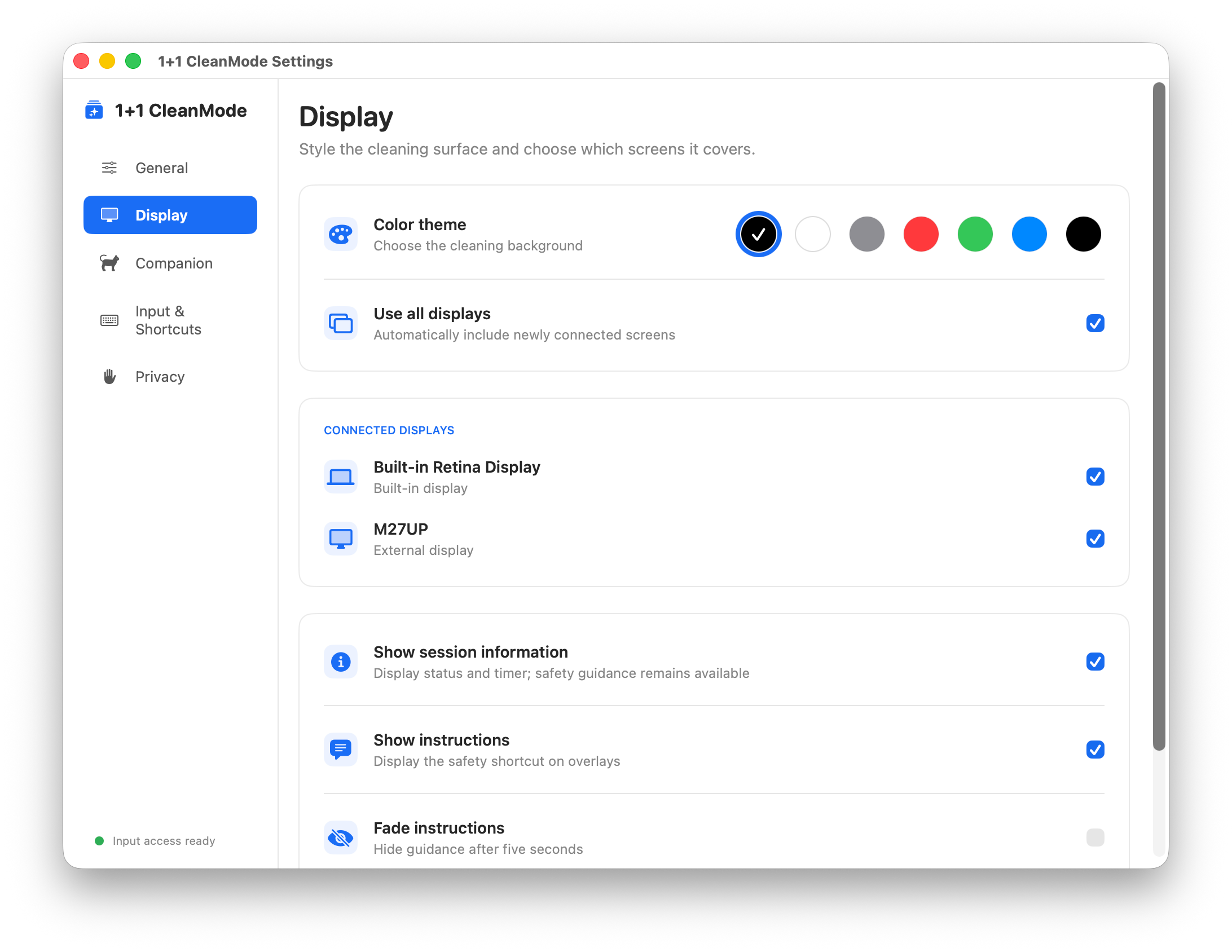Click the 'Display' page heading
The width and height of the screenshot is (1232, 952).
point(346,117)
